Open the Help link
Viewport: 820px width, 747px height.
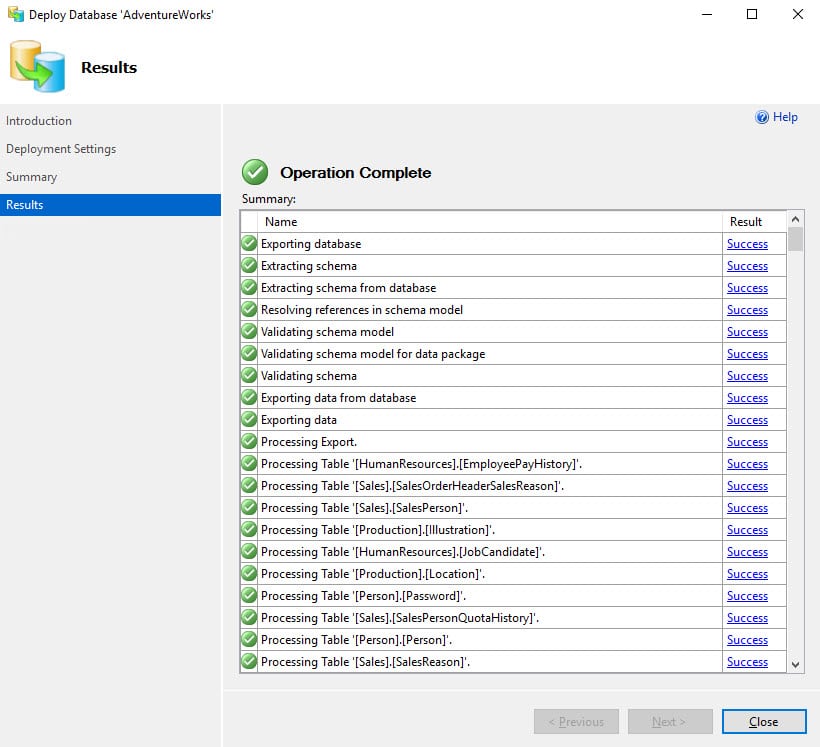pyautogui.click(x=785, y=117)
